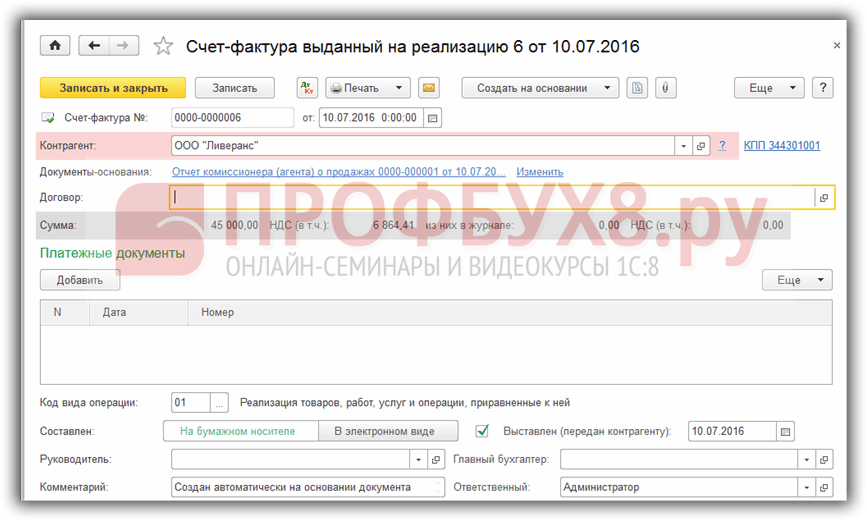Click the Код вида операции field
This screenshot has height=521, width=867.
tap(191, 403)
